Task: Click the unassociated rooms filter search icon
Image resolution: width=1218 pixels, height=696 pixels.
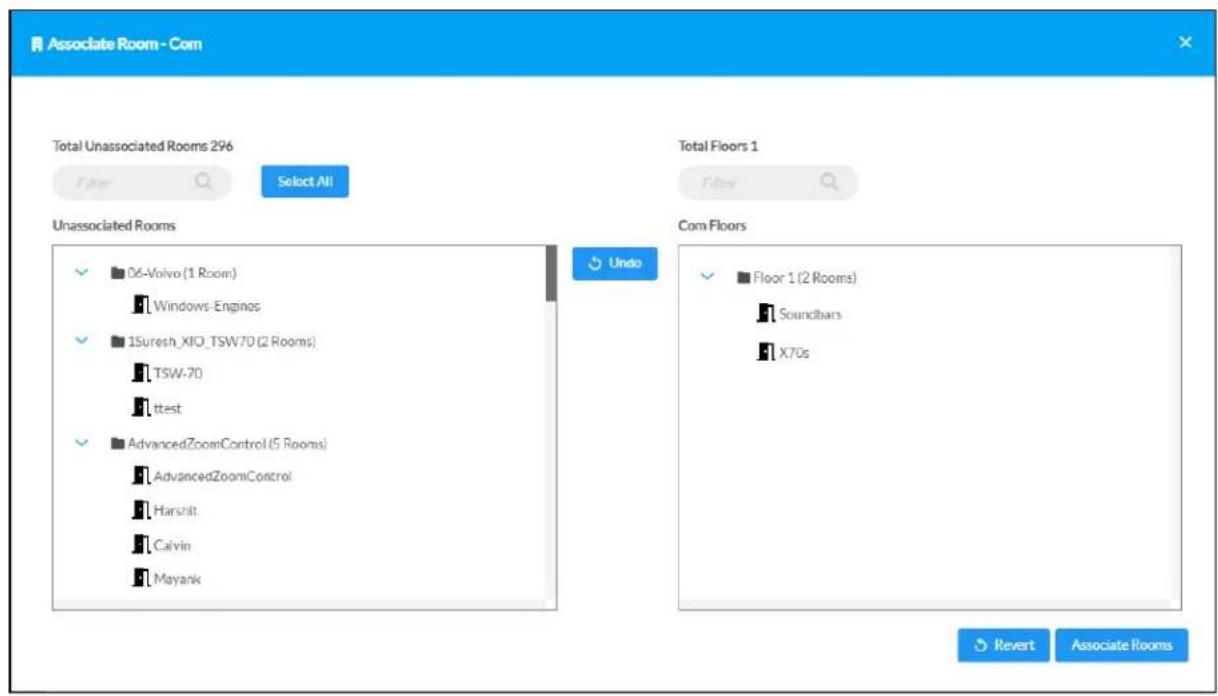Action: point(204,182)
